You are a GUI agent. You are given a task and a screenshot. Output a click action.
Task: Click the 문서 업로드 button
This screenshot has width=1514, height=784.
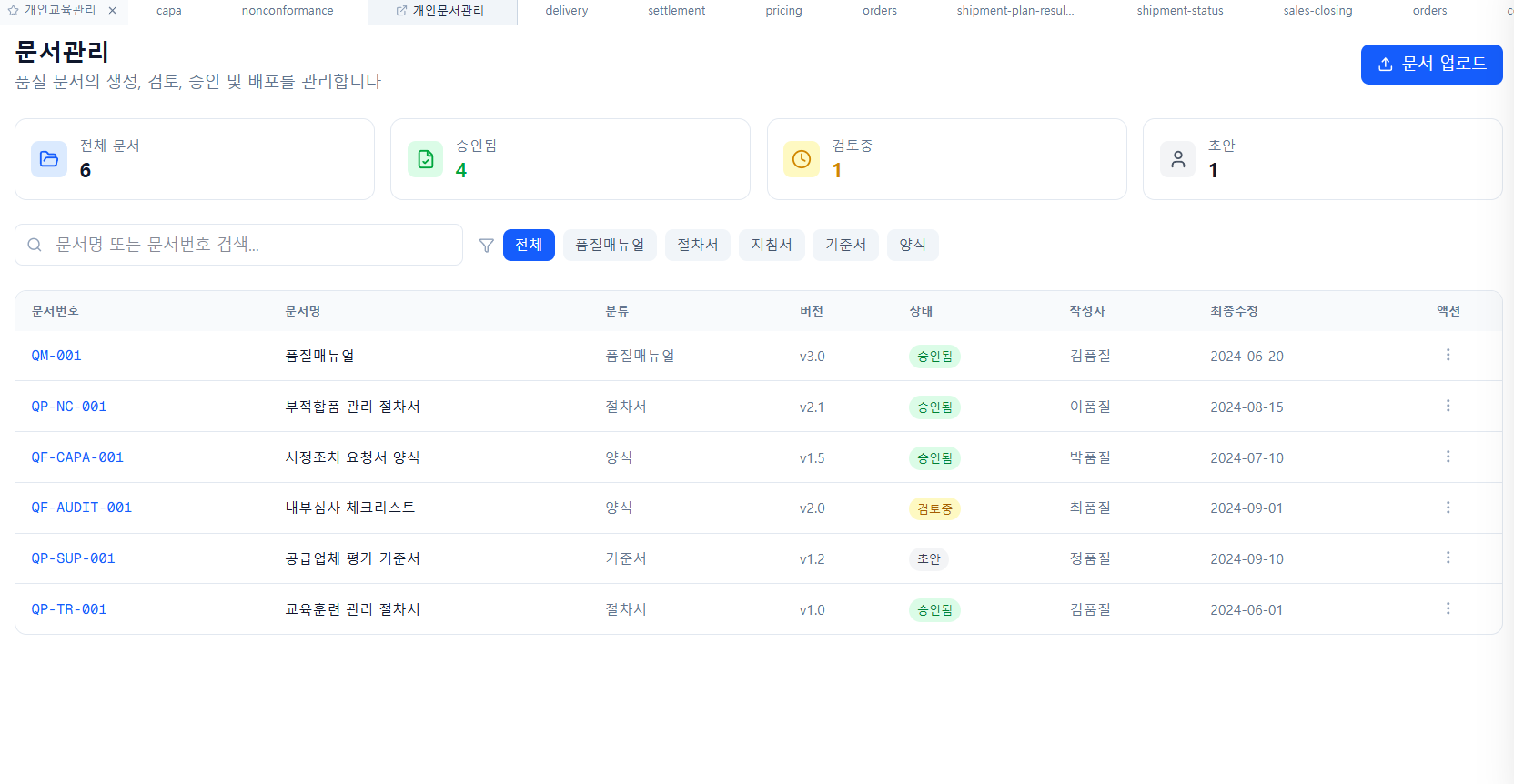[x=1431, y=64]
